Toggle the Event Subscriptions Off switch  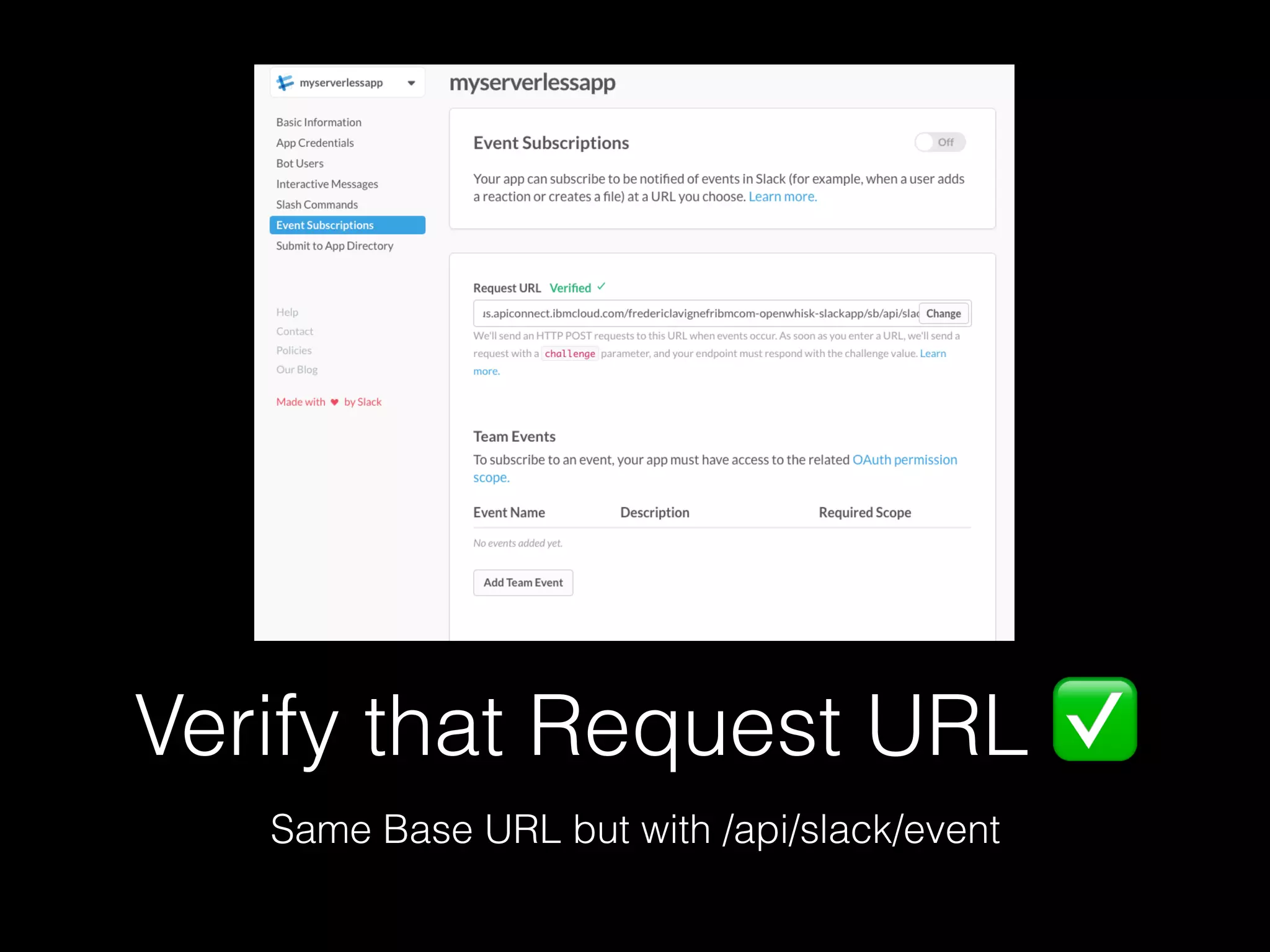pos(940,142)
